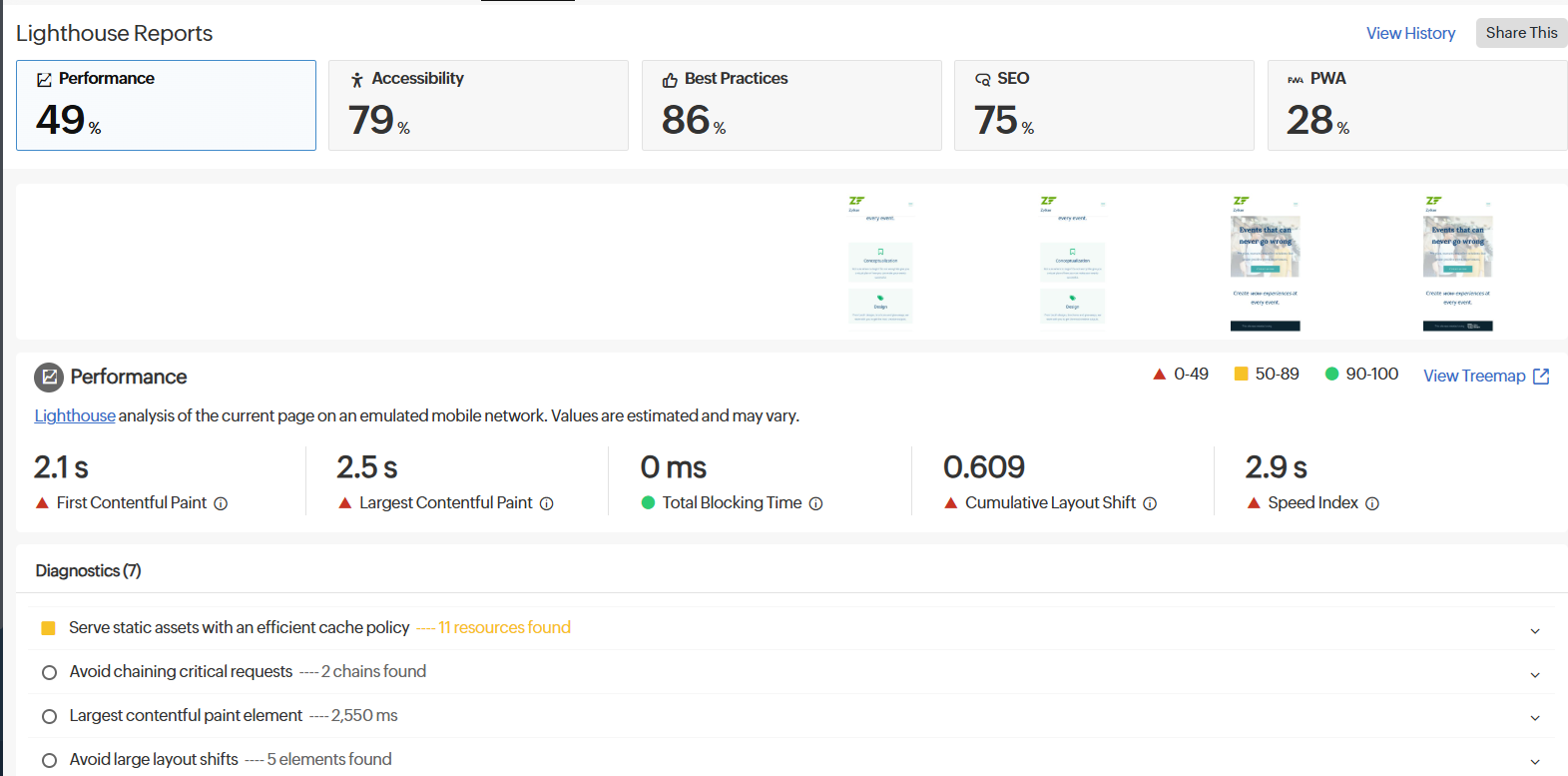
Task: Switch to the Accessibility score tab
Action: [x=478, y=105]
